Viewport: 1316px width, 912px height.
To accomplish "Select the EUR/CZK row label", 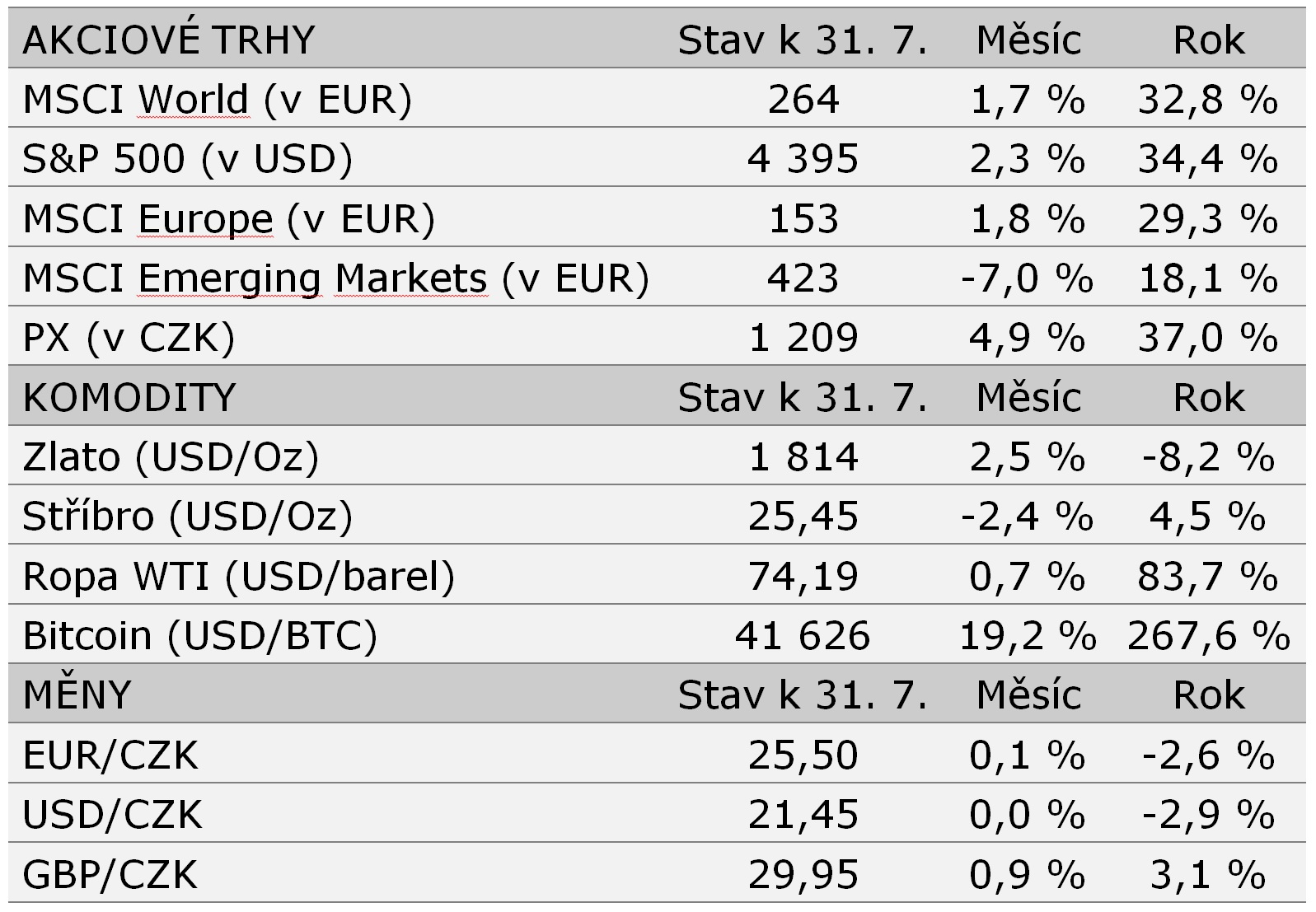I will pyautogui.click(x=110, y=755).
